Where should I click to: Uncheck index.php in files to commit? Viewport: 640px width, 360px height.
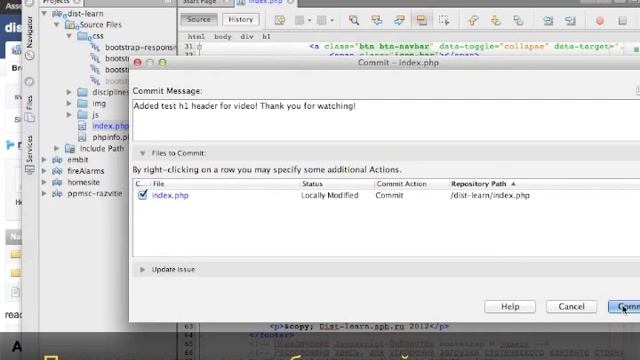[x=142, y=195]
